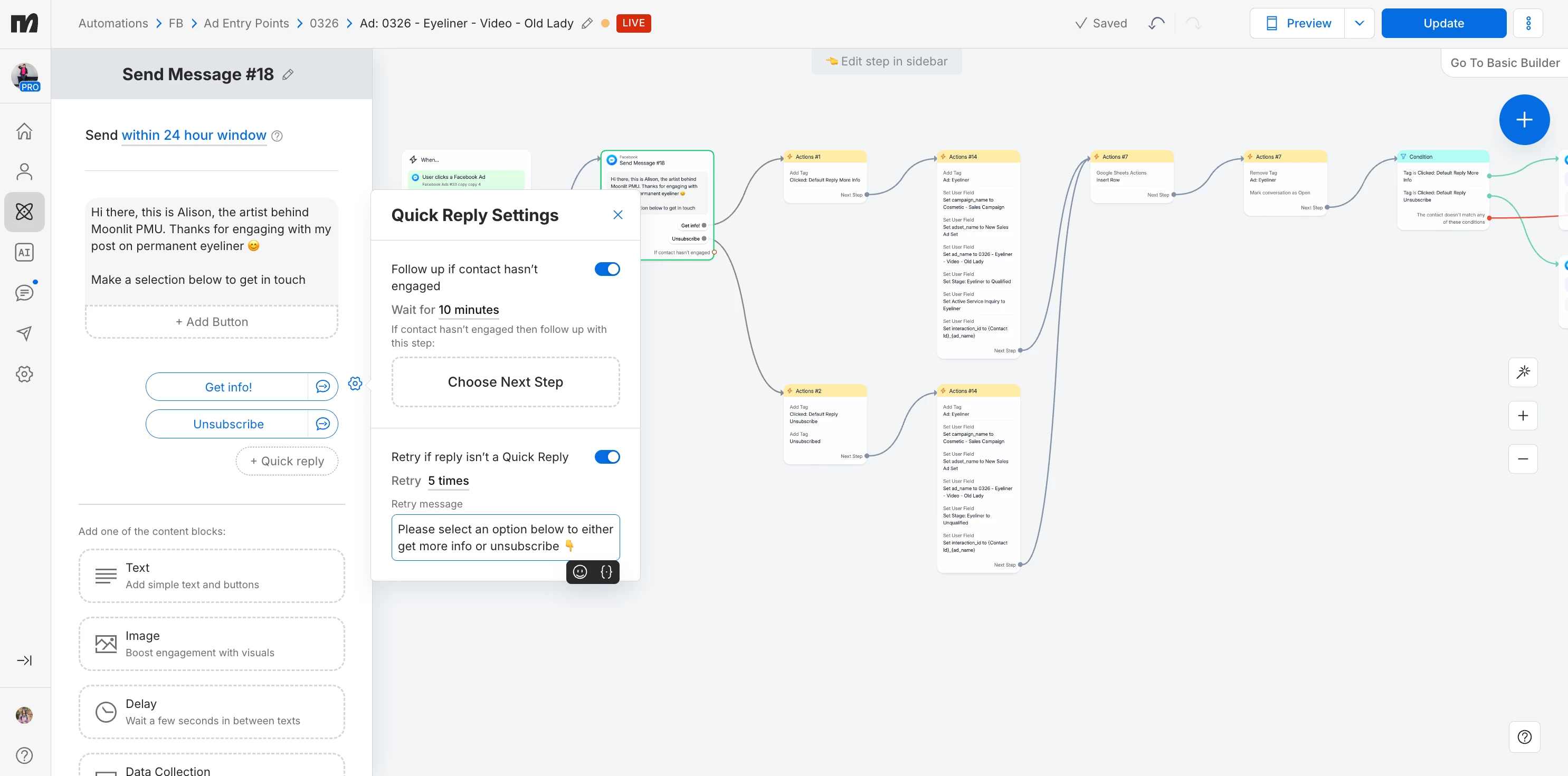Change the 5 times retry count
This screenshot has height=776, width=1568.
pyautogui.click(x=448, y=481)
